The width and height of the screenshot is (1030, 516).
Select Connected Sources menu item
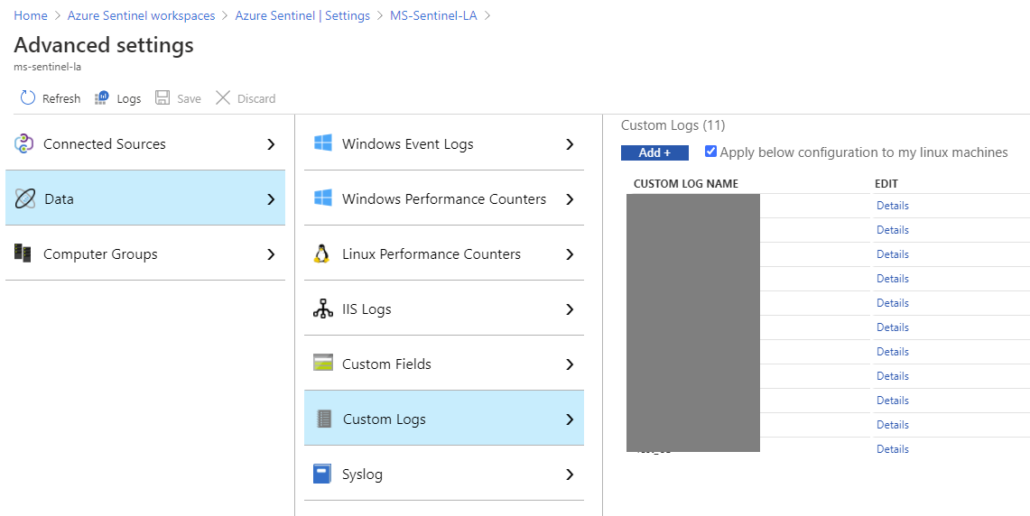pos(145,144)
